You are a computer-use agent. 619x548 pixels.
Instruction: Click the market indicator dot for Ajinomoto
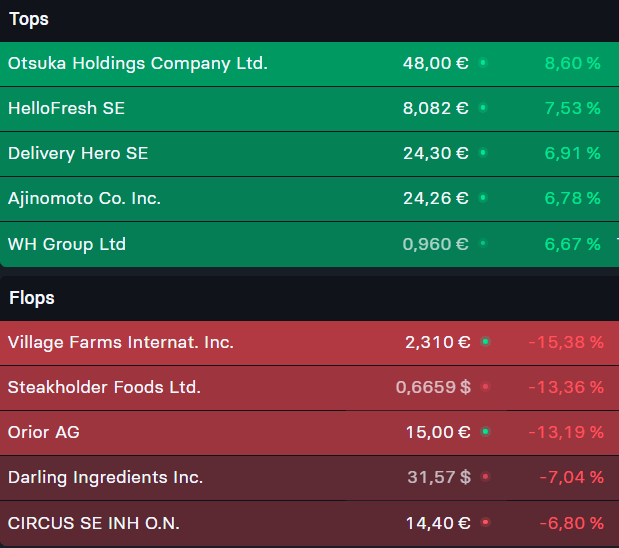pyautogui.click(x=483, y=198)
